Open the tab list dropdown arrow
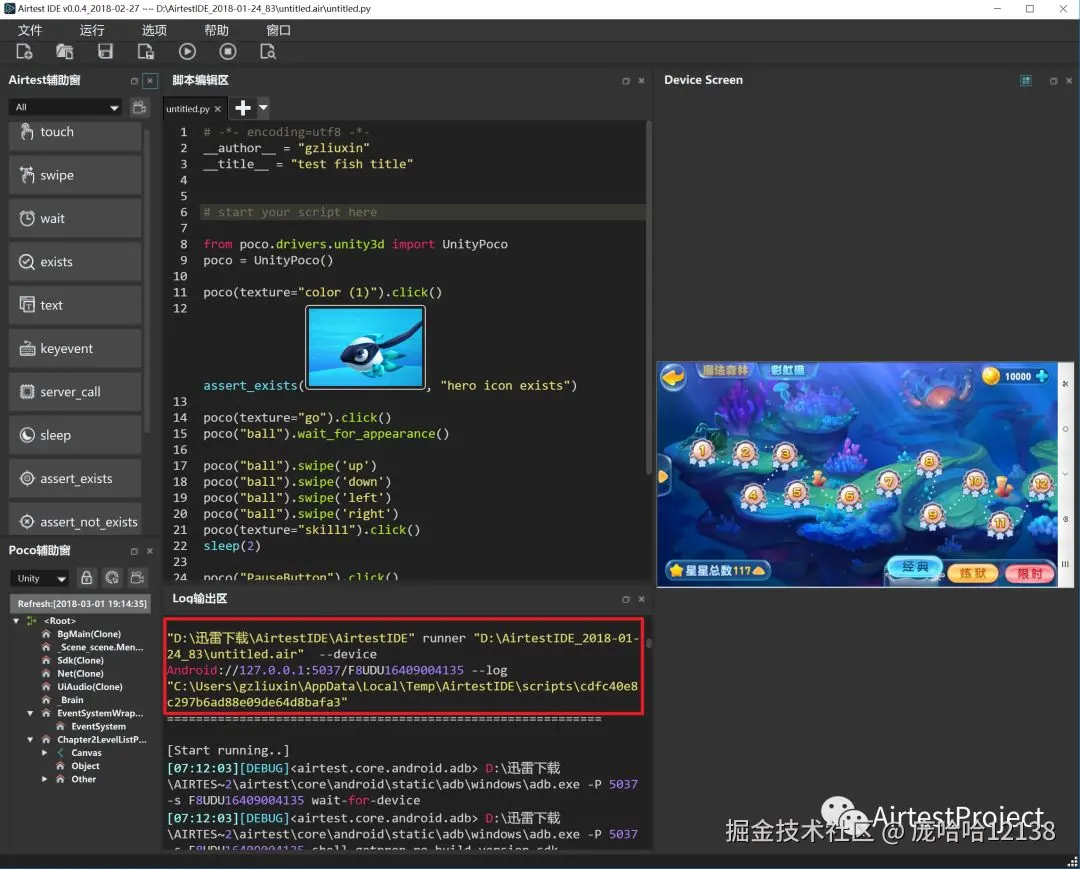 263,108
